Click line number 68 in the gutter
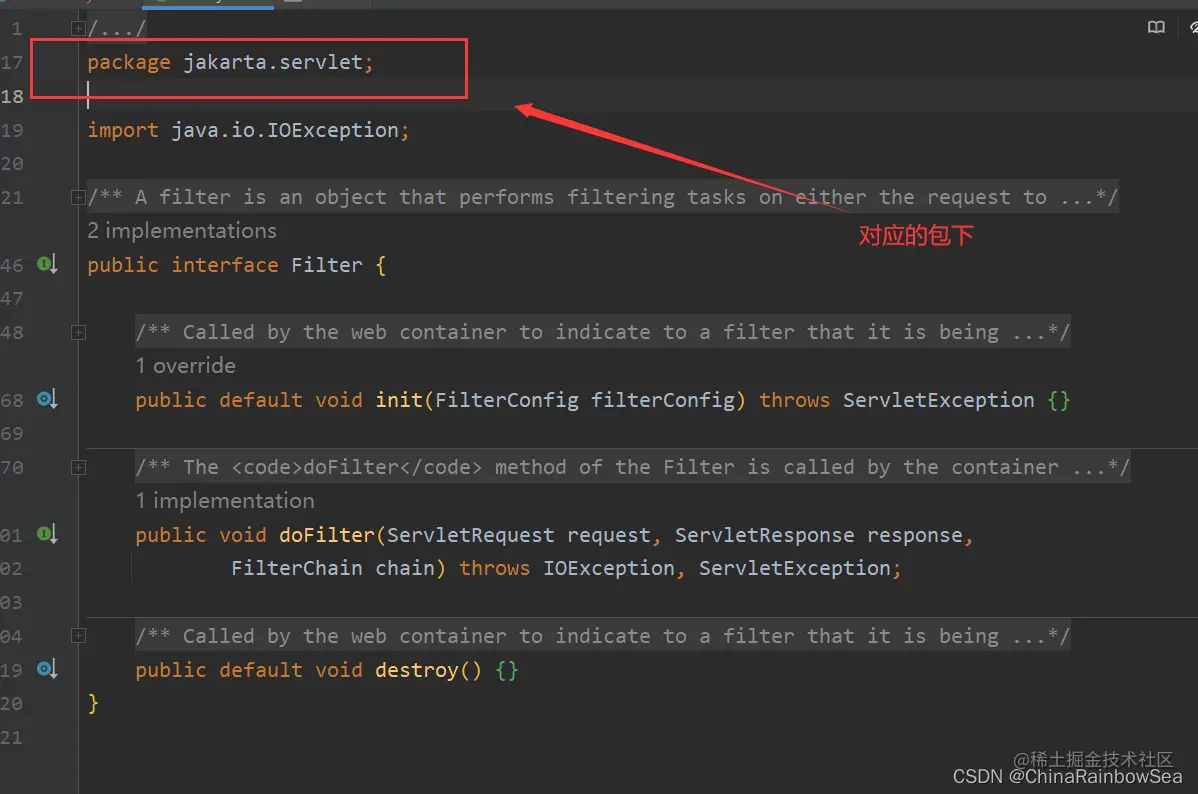 pyautogui.click(x=12, y=400)
